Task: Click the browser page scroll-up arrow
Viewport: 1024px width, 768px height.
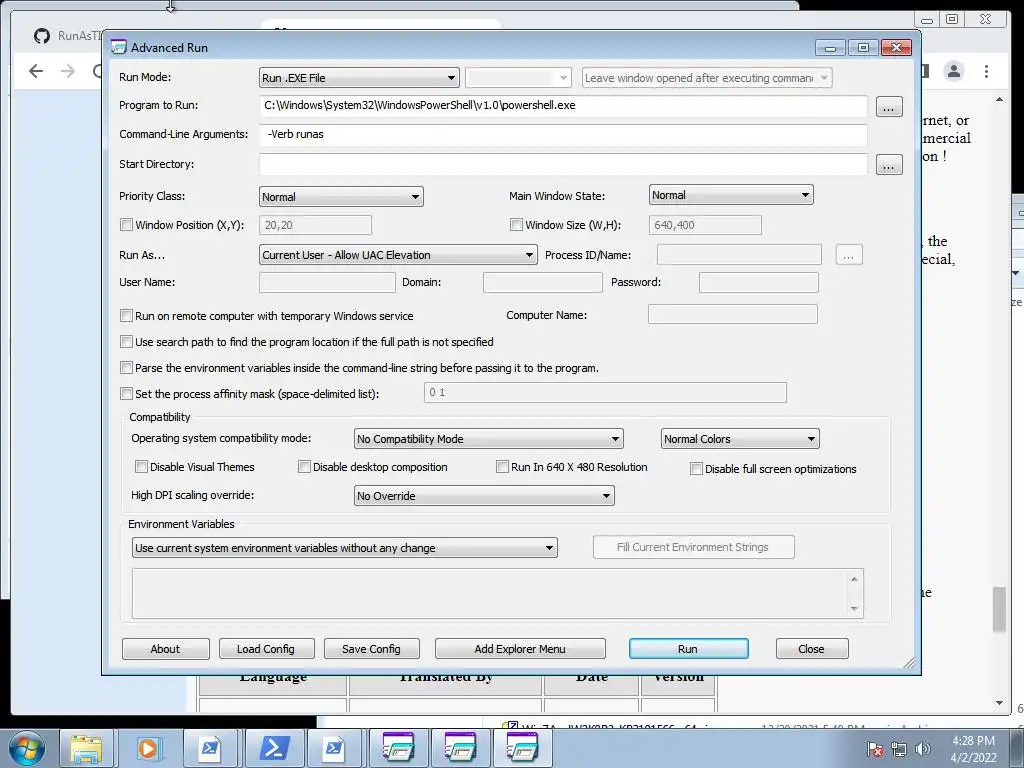Action: coord(999,99)
